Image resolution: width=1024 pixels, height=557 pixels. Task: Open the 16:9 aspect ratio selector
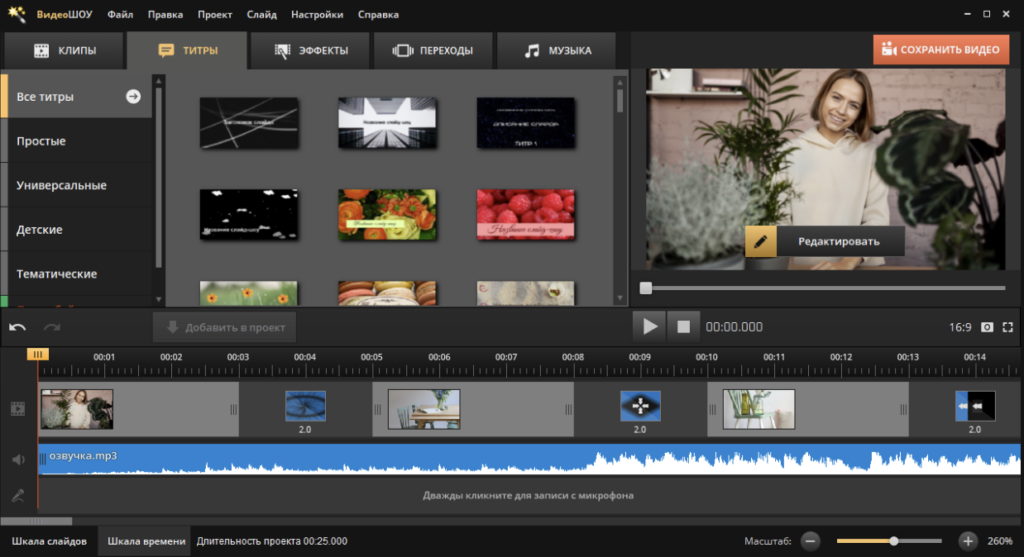click(959, 327)
